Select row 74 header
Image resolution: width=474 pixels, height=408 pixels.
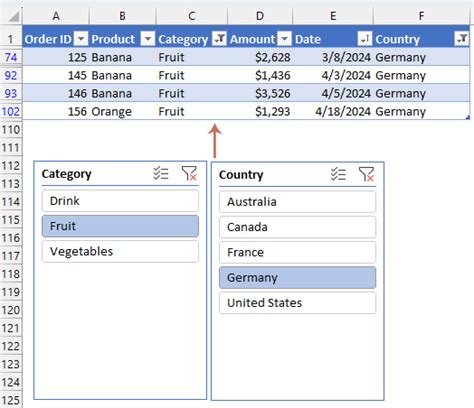click(x=11, y=57)
